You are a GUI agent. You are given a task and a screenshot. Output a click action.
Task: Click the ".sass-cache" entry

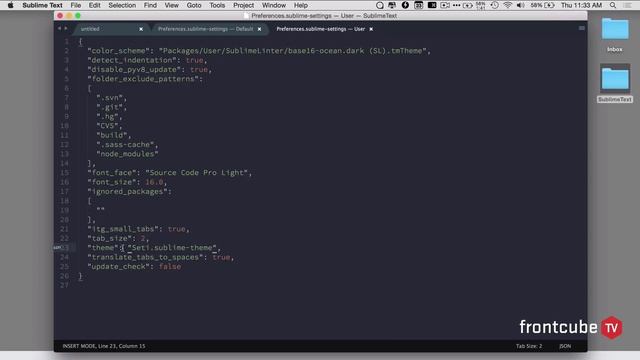[125, 144]
